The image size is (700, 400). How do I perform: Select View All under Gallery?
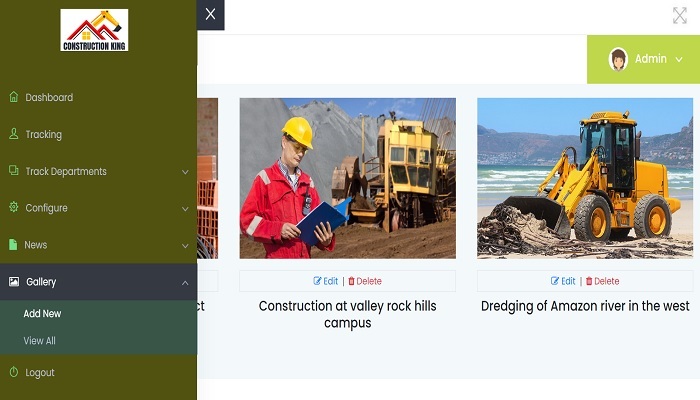tap(40, 341)
